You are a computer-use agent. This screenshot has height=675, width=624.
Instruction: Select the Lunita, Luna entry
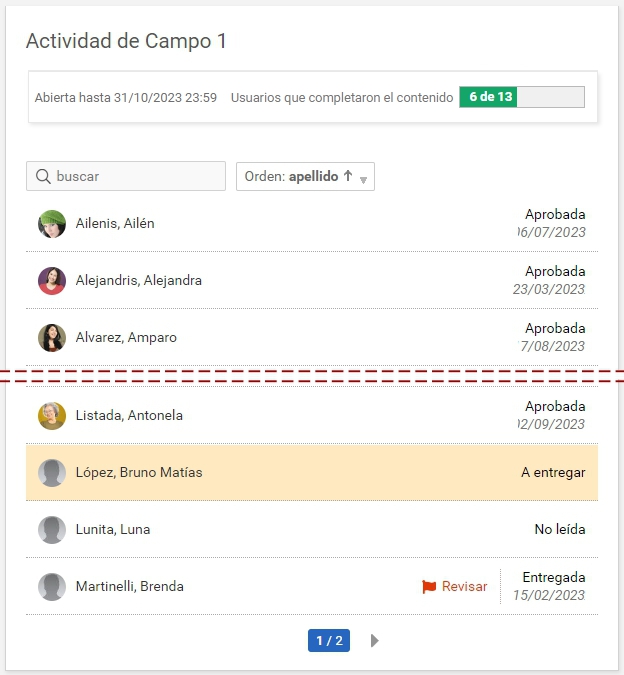113,530
